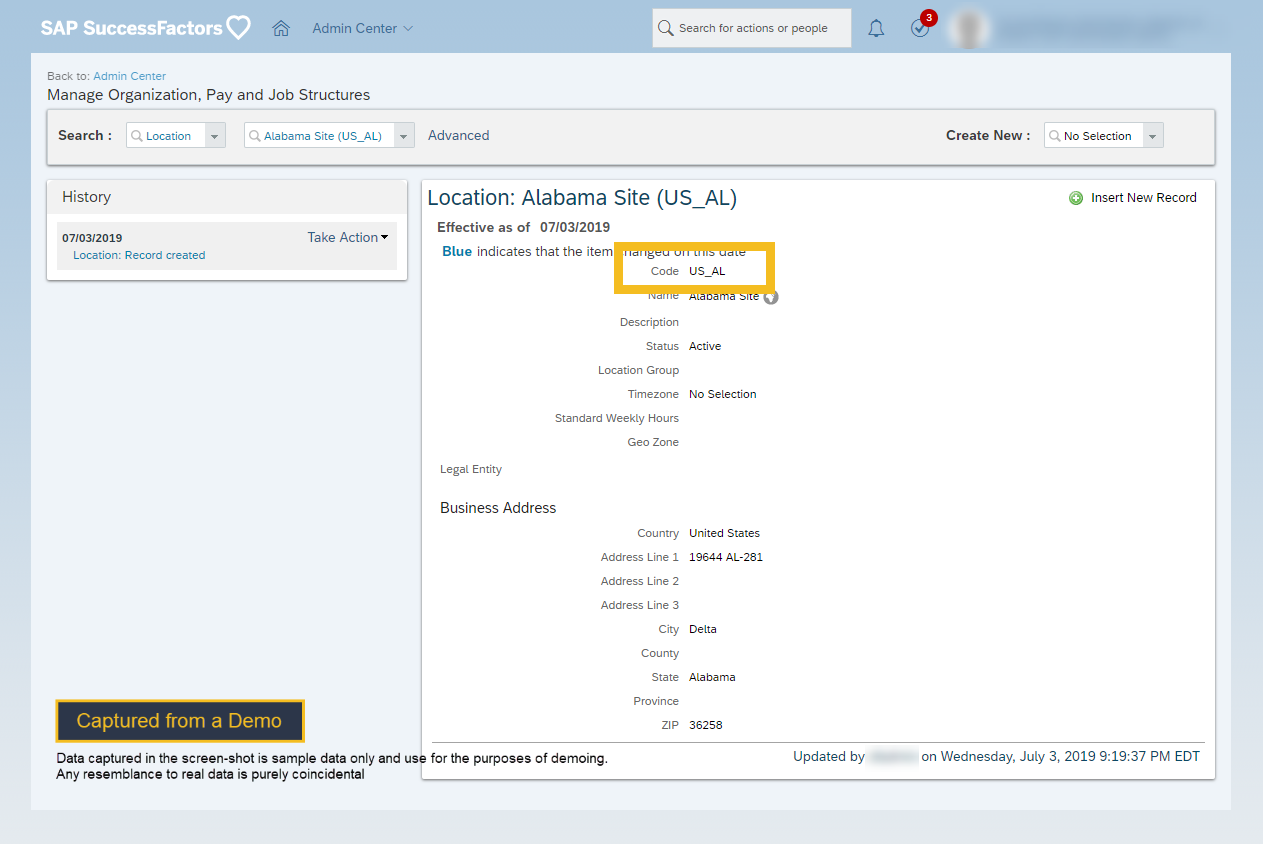
Task: Click the Timezone No Selection value
Action: point(723,394)
